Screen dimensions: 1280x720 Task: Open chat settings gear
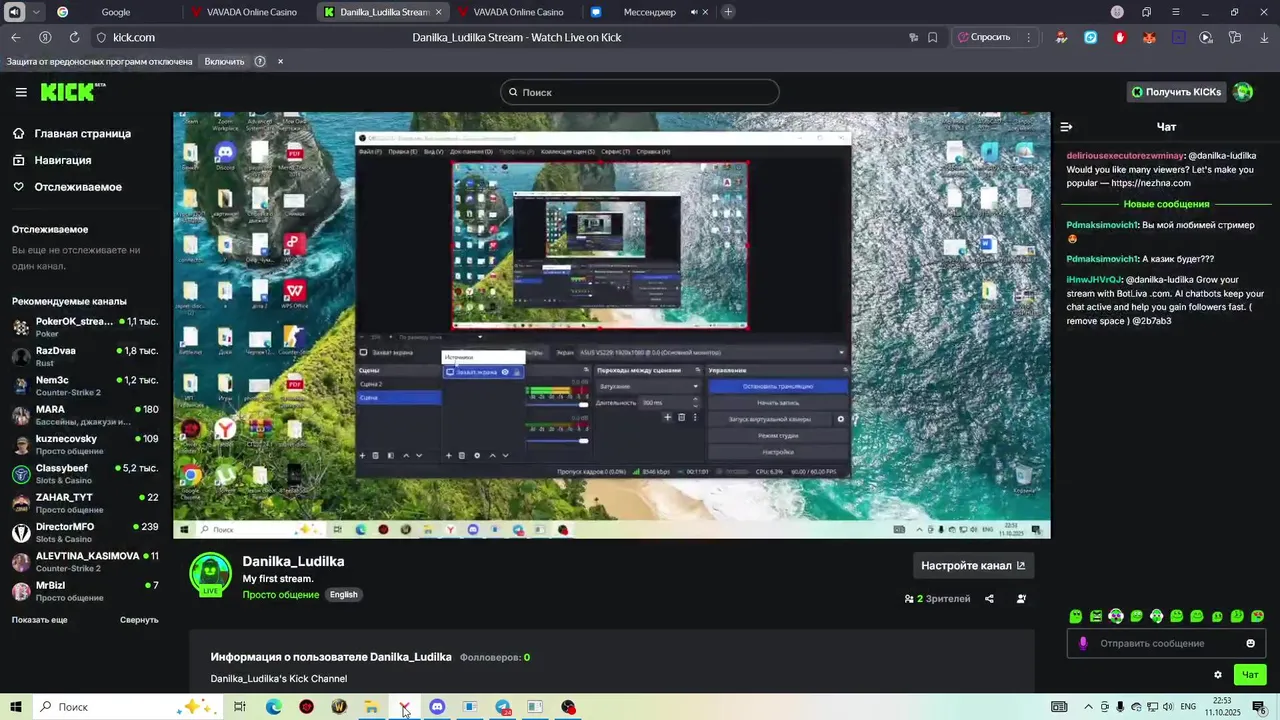click(1217, 675)
